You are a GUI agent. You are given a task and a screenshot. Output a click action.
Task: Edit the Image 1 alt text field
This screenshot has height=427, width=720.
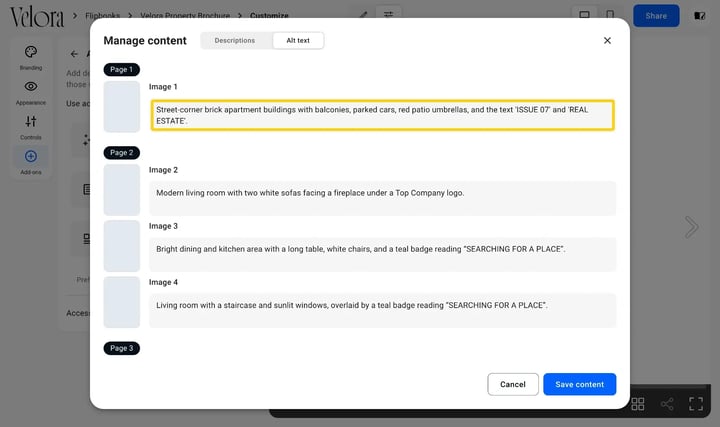[382, 115]
